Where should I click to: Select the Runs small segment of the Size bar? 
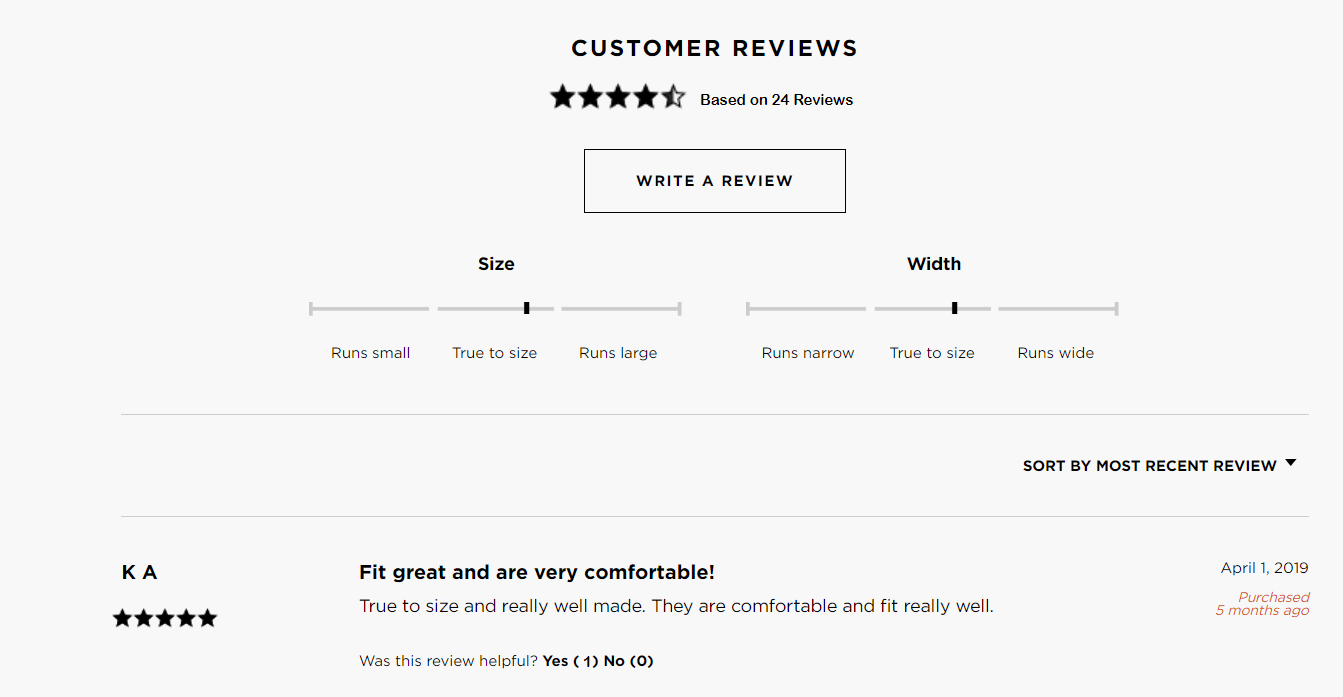[x=369, y=307]
